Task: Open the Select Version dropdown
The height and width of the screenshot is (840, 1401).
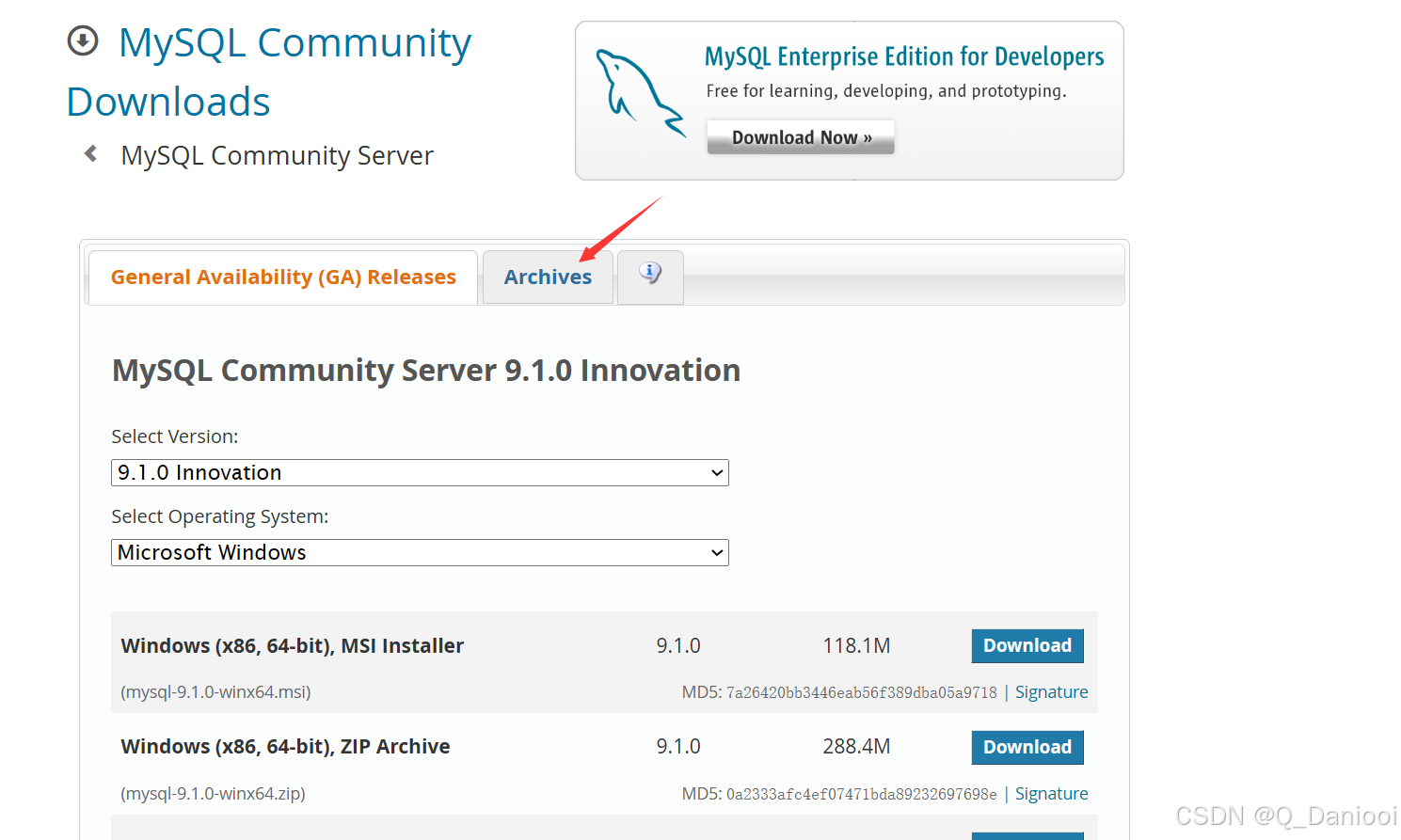Action: pos(420,472)
